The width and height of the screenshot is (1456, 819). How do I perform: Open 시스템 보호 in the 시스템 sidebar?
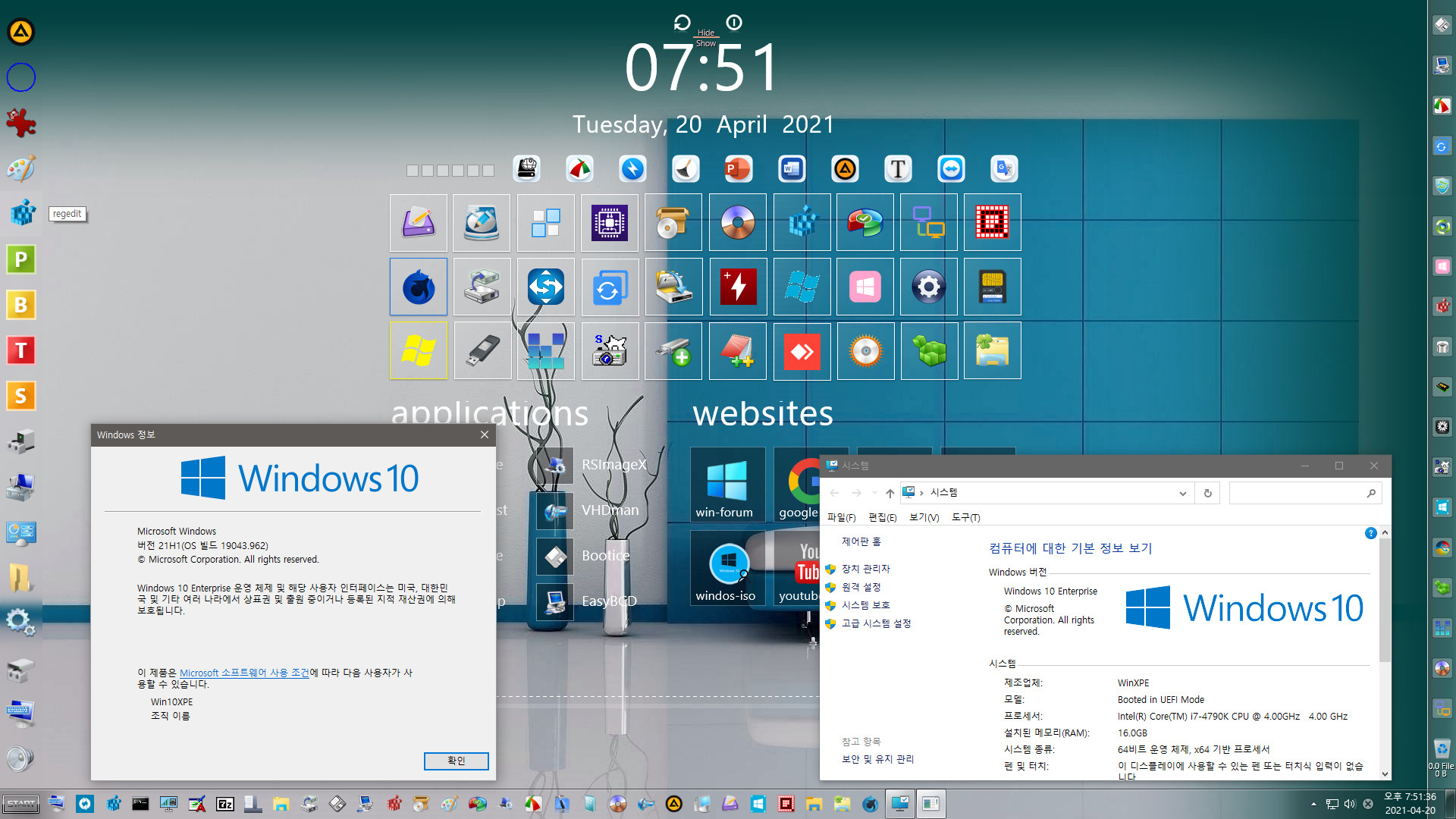point(865,605)
